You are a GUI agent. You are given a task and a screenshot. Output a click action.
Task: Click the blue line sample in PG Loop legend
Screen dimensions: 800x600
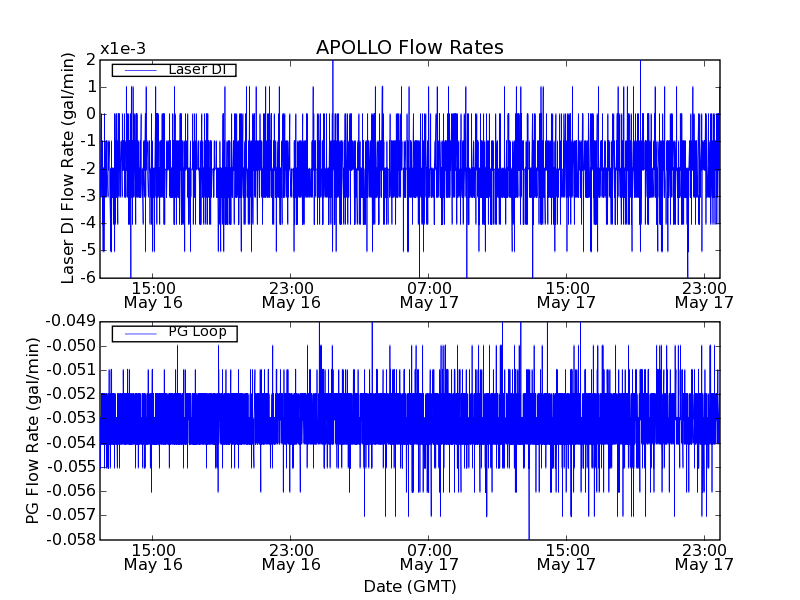(x=139, y=333)
